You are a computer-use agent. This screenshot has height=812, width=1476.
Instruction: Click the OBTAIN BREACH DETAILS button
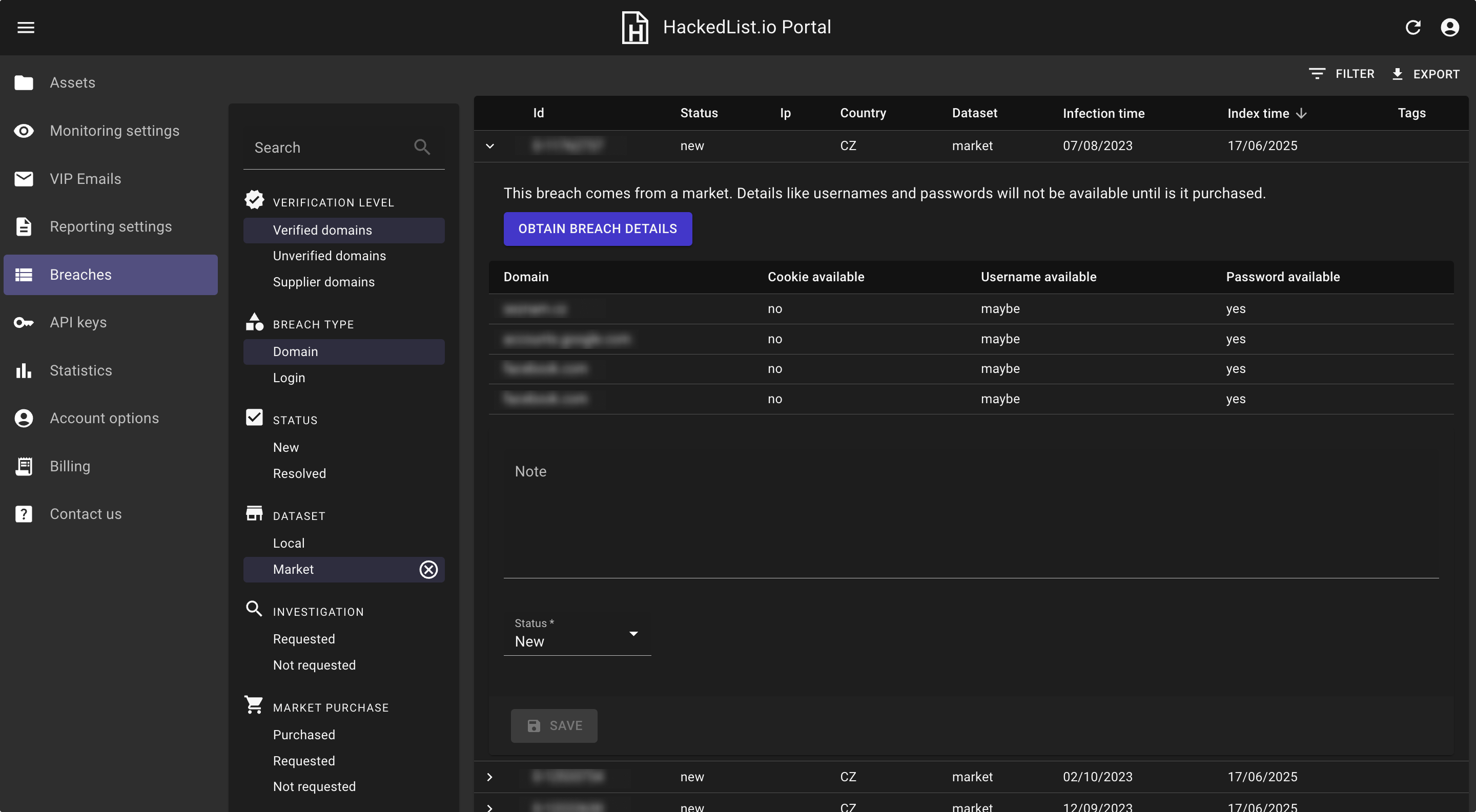[598, 228]
